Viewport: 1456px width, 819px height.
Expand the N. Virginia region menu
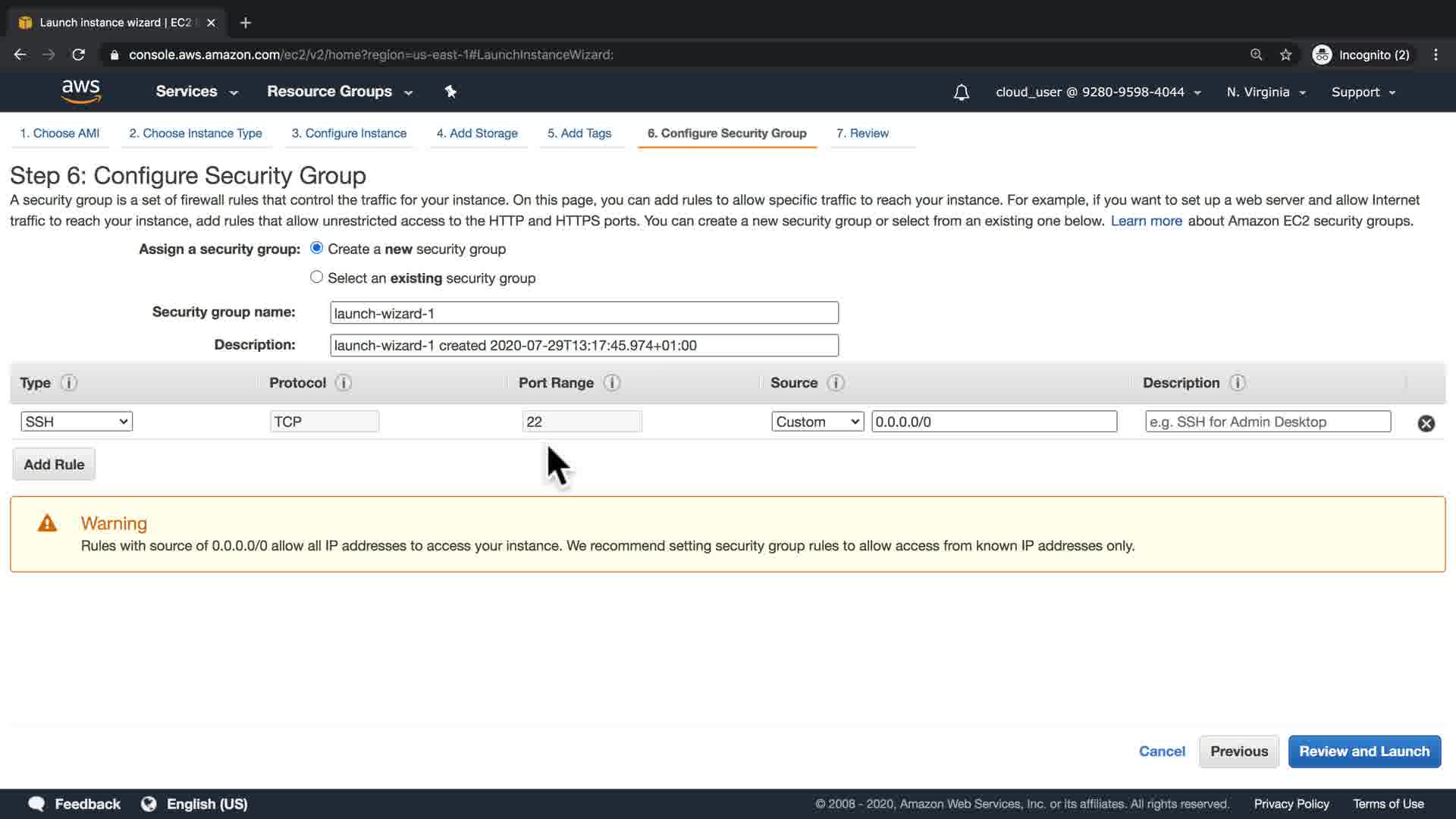(x=1266, y=92)
